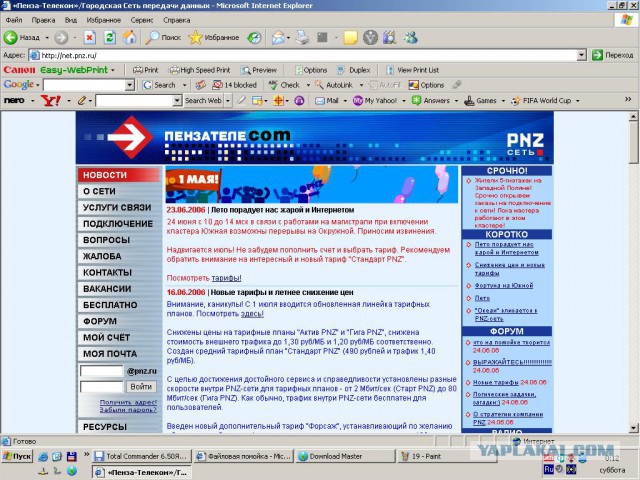640x480 pixels.
Task: Open 'Забыли пароль?' link
Action: tap(128, 409)
